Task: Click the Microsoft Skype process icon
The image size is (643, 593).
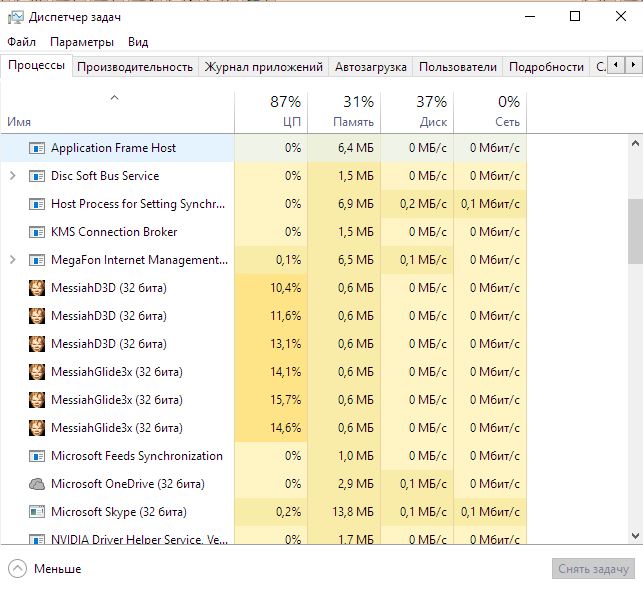Action: pyautogui.click(x=37, y=512)
